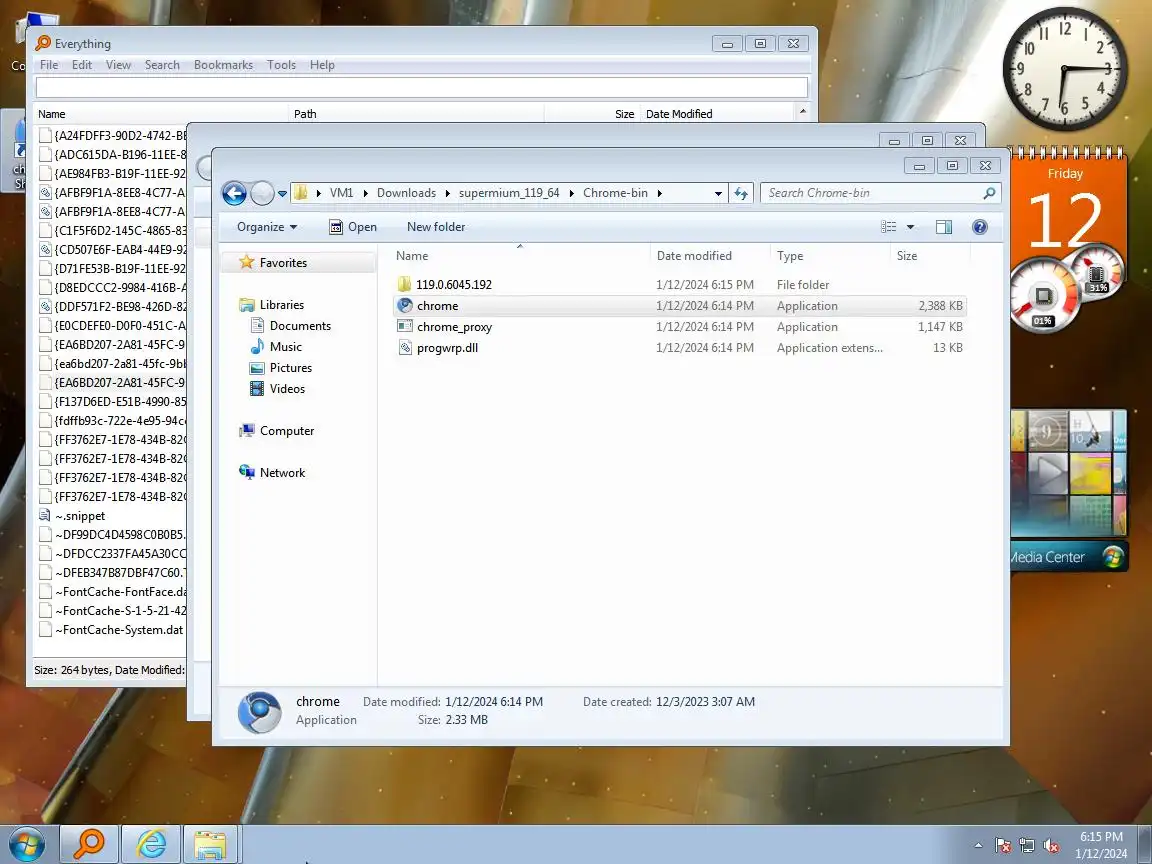
Task: Open the Organize dropdown menu
Action: [267, 227]
